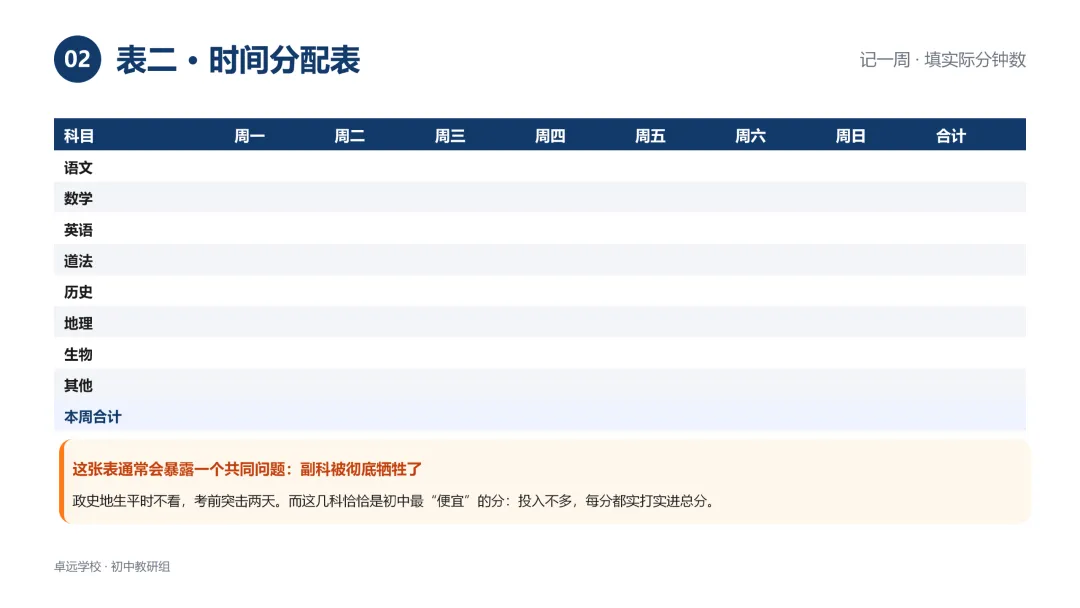This screenshot has width=1080, height=608.
Task: Click the 周日 column header
Action: 850,136
